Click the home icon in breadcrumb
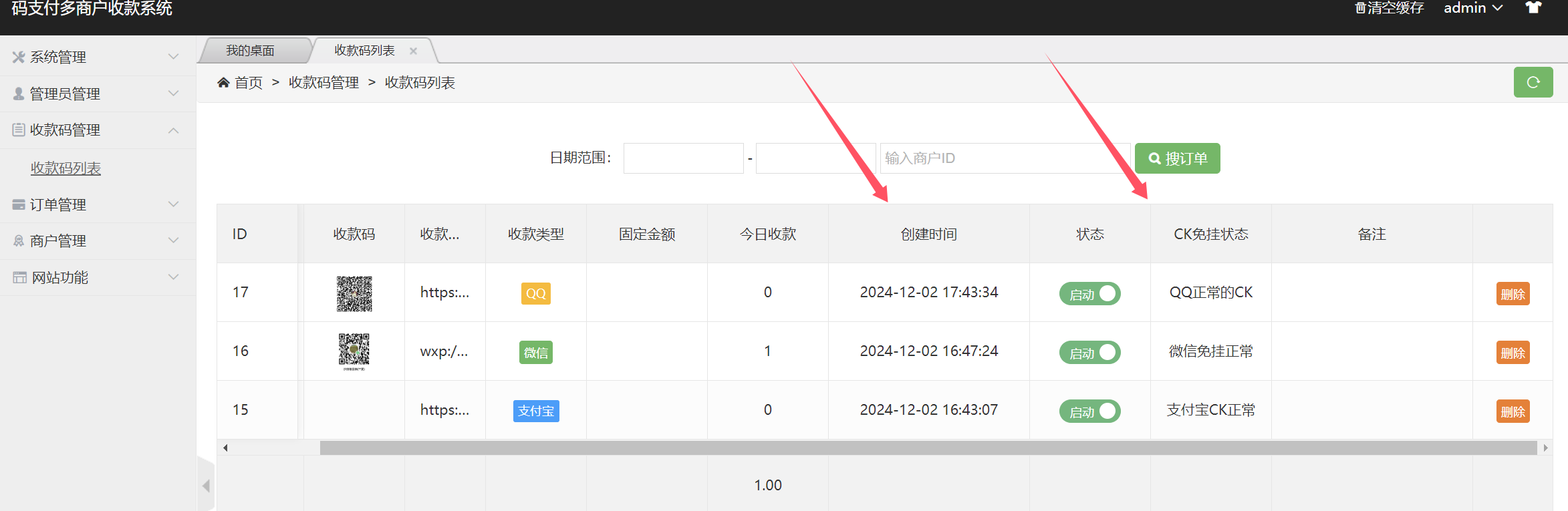Screen dimensions: 1568x511 coord(223,83)
